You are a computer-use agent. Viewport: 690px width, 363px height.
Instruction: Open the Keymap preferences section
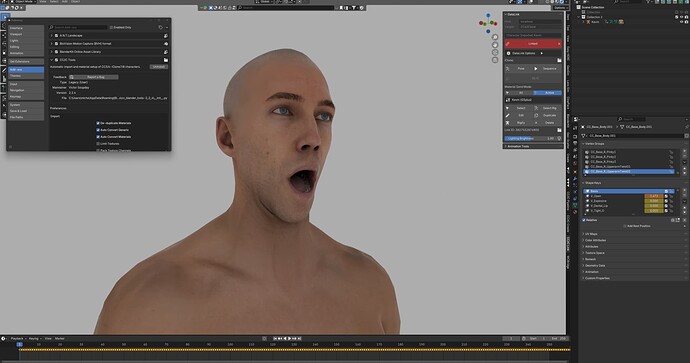click(x=26, y=96)
